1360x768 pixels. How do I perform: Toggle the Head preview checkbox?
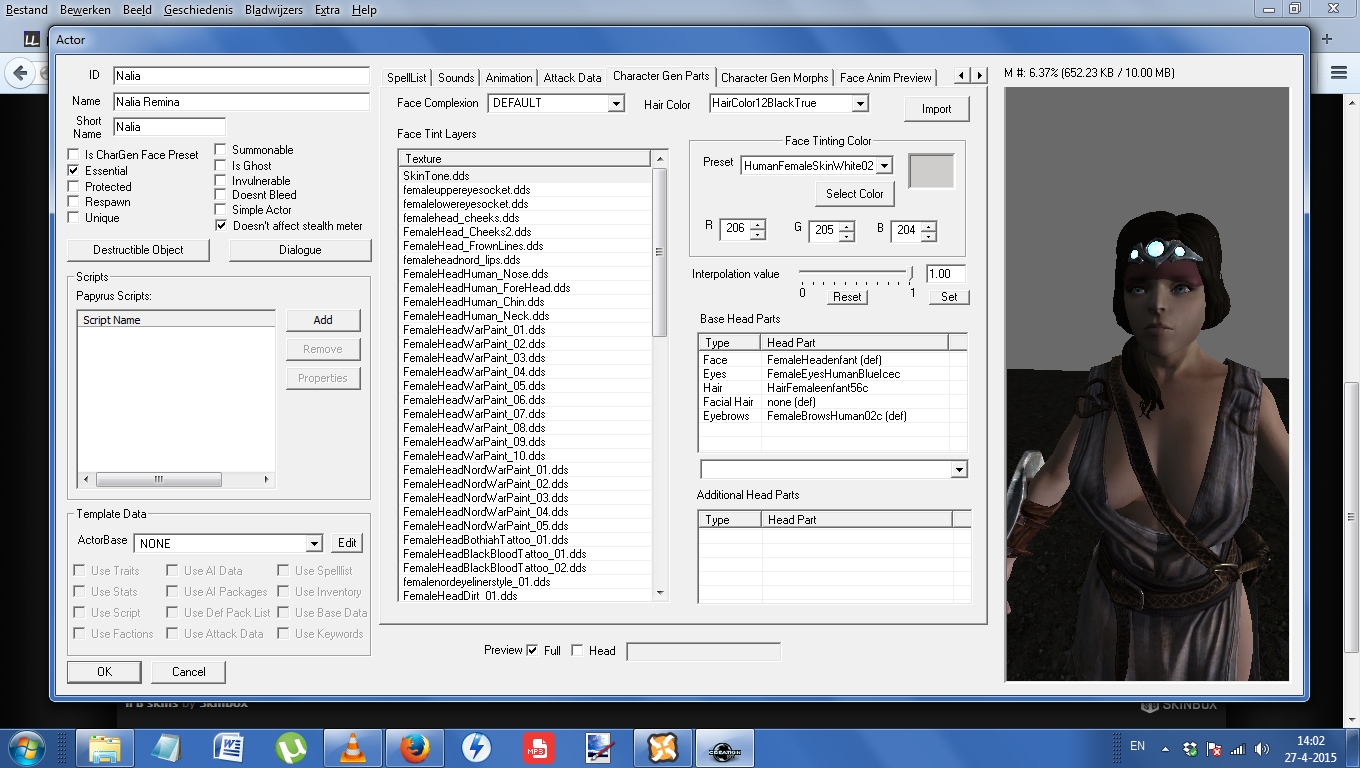(577, 650)
